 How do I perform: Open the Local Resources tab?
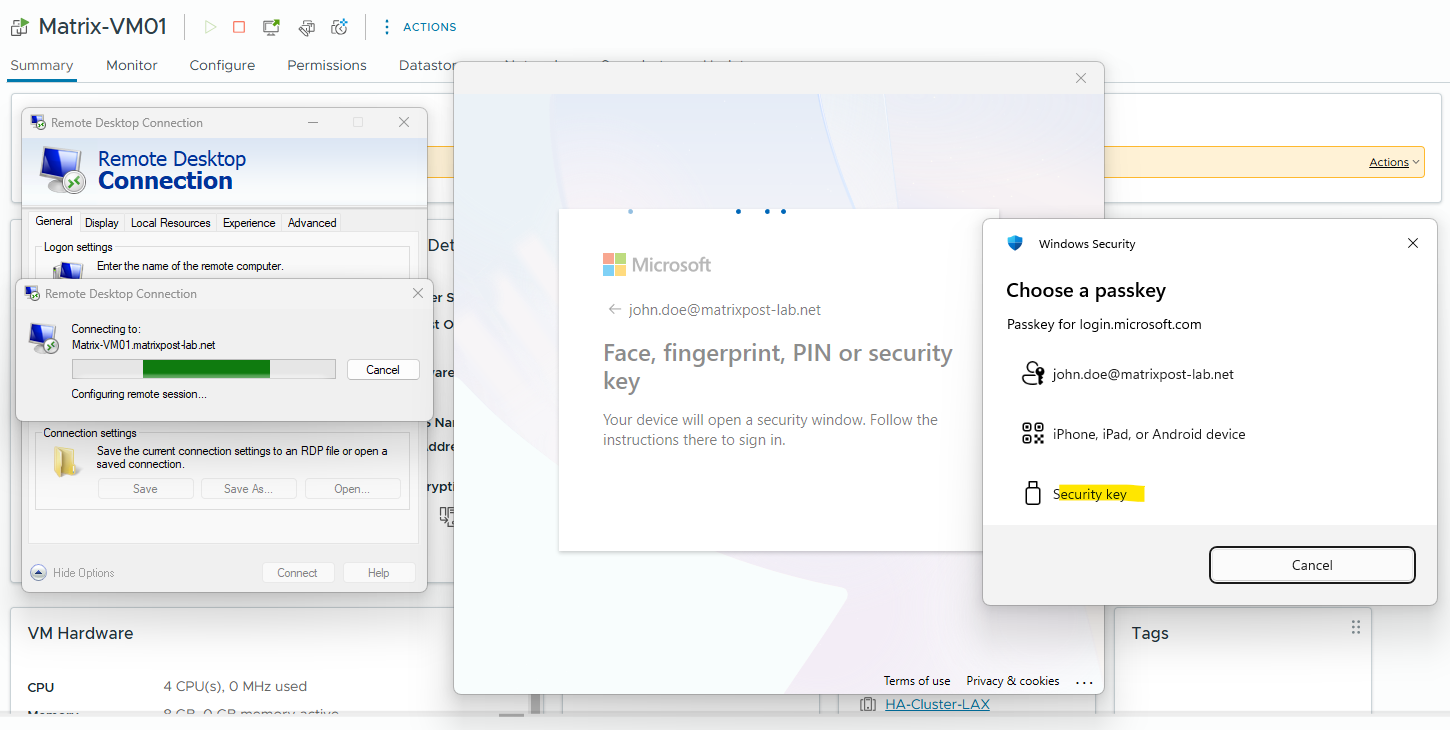coord(171,222)
